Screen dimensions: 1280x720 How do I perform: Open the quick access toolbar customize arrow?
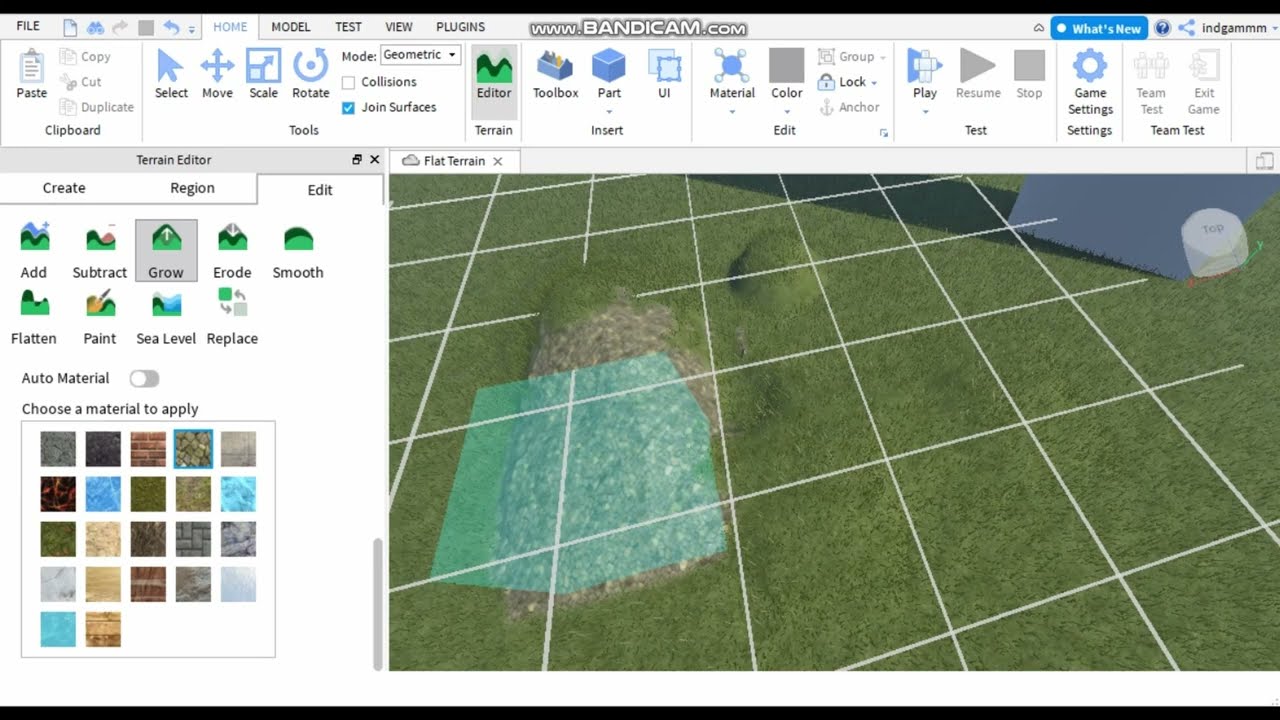(191, 28)
